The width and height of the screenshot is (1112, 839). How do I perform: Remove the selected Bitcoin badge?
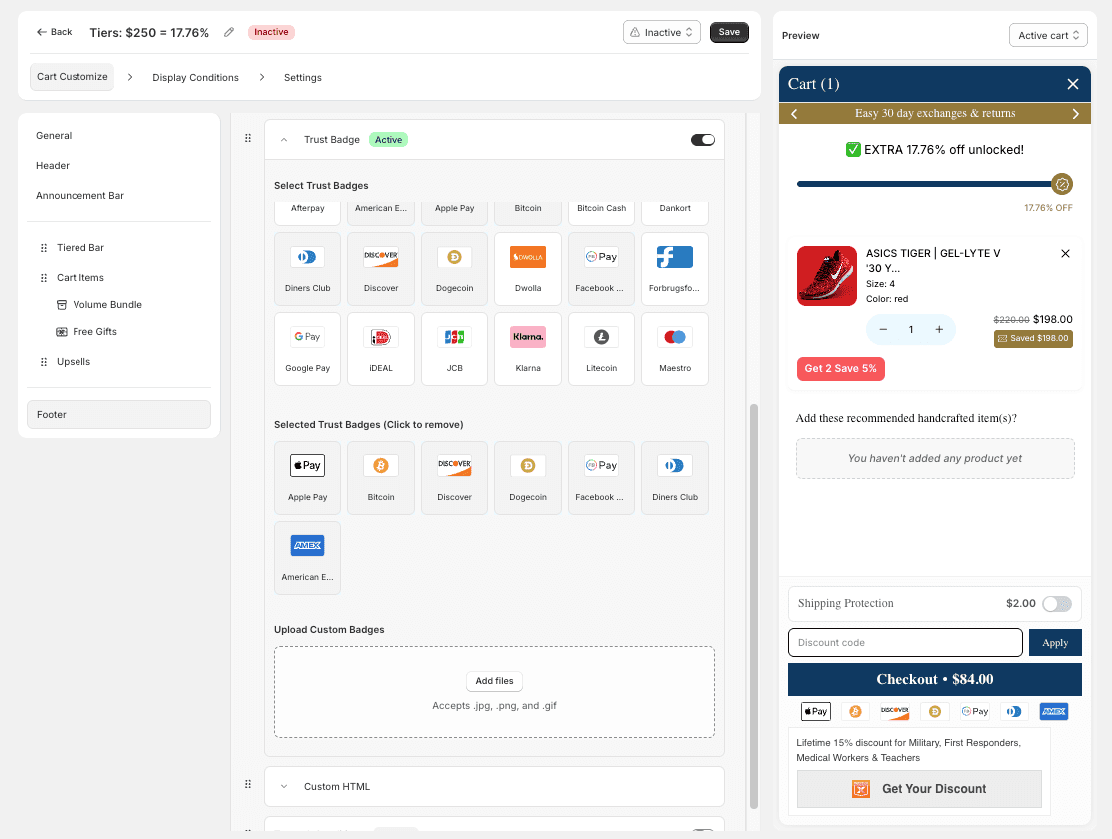381,478
